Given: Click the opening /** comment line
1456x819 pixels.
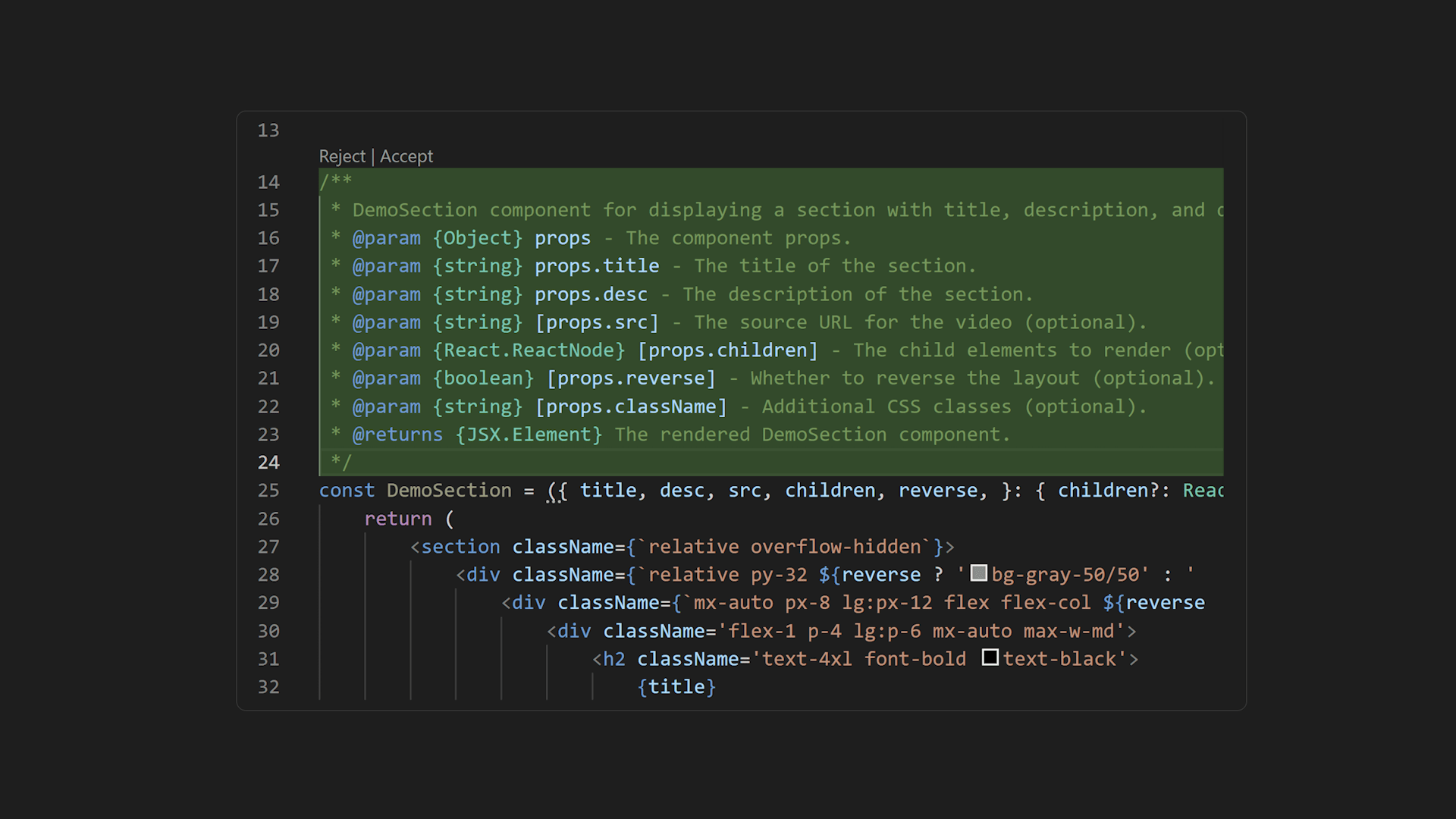Looking at the screenshot, I should pyautogui.click(x=336, y=182).
